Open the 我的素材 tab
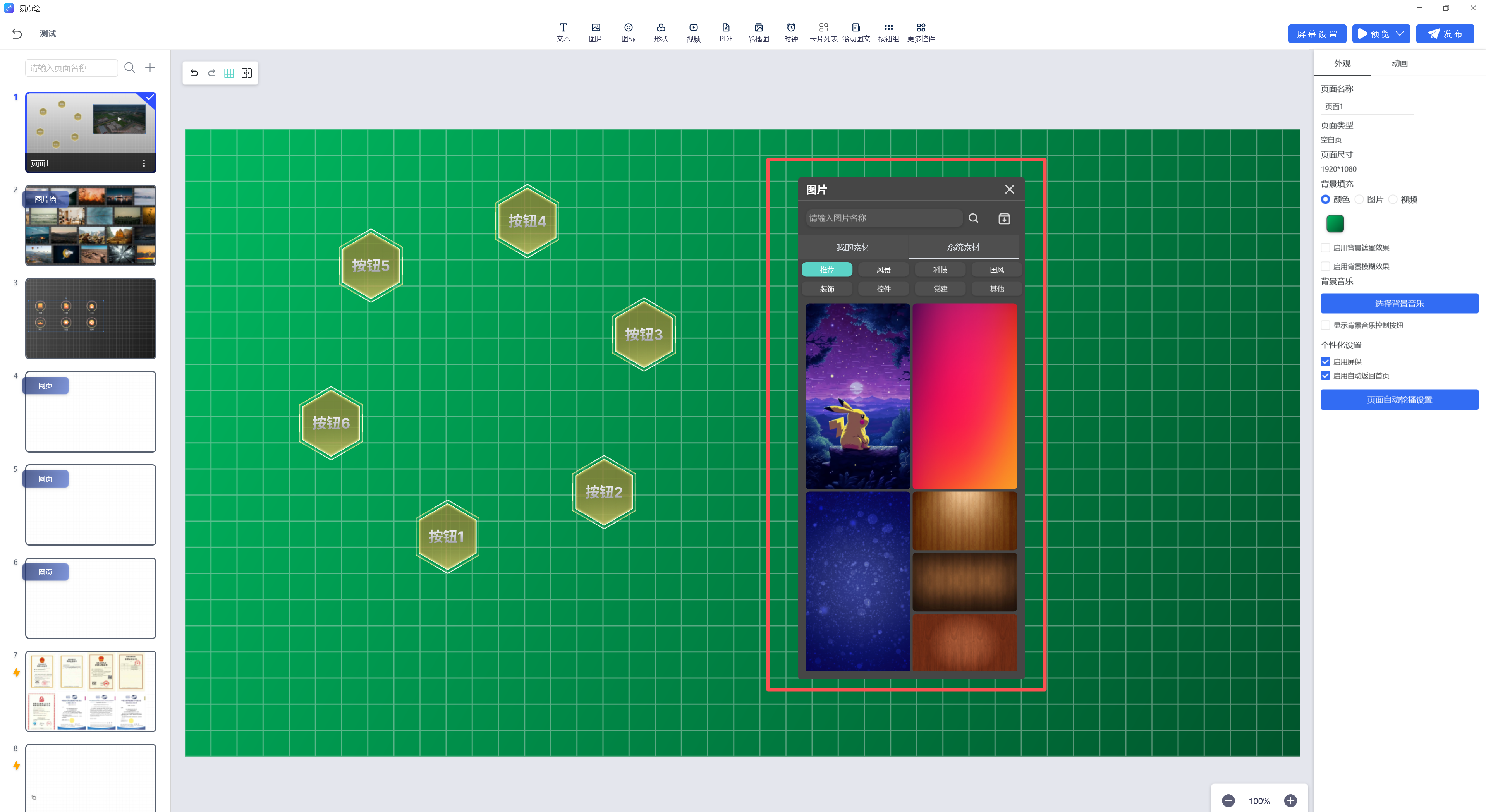Viewport: 1486px width, 812px height. 853,247
